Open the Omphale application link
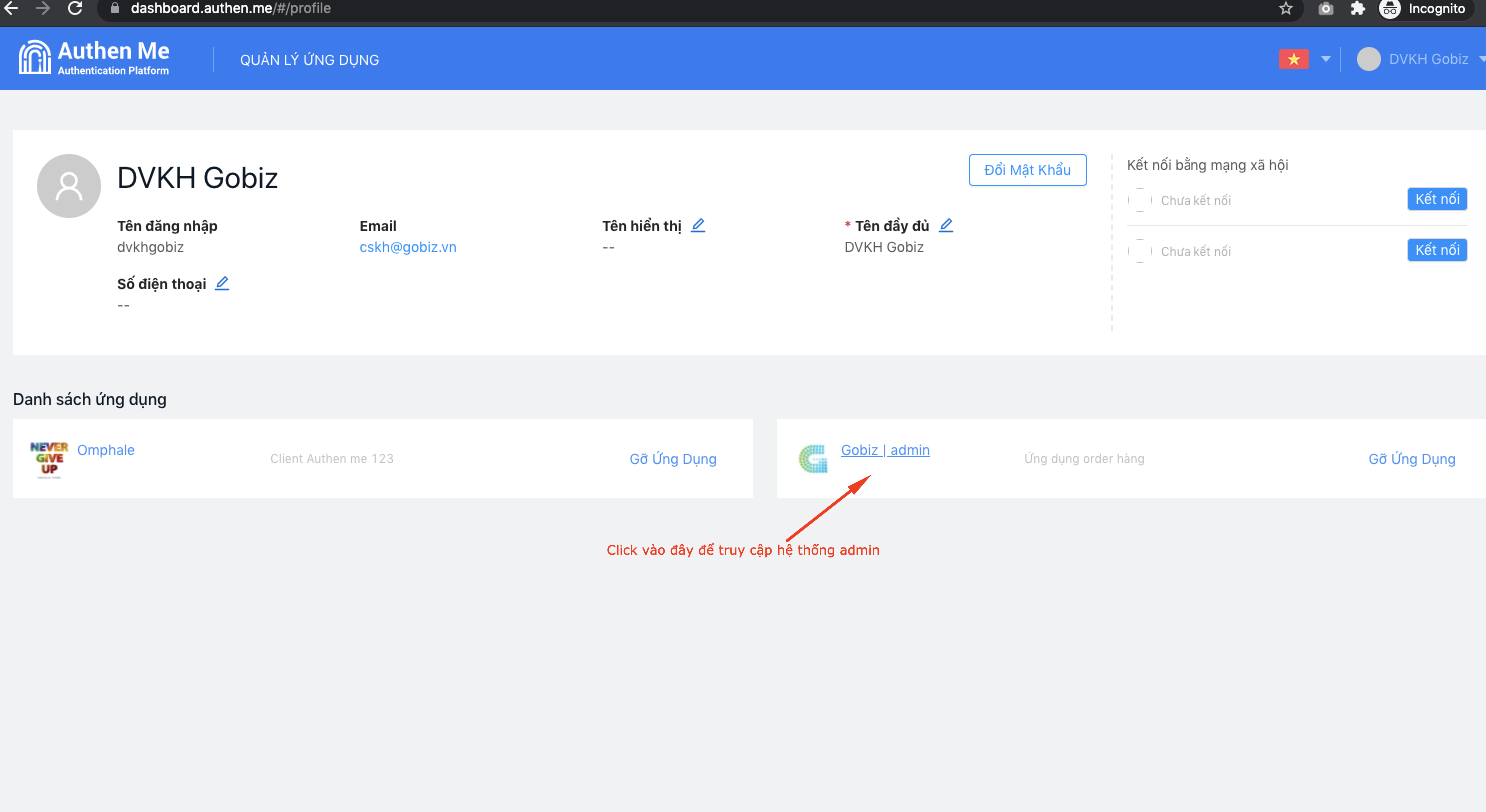This screenshot has width=1486, height=812. click(106, 450)
